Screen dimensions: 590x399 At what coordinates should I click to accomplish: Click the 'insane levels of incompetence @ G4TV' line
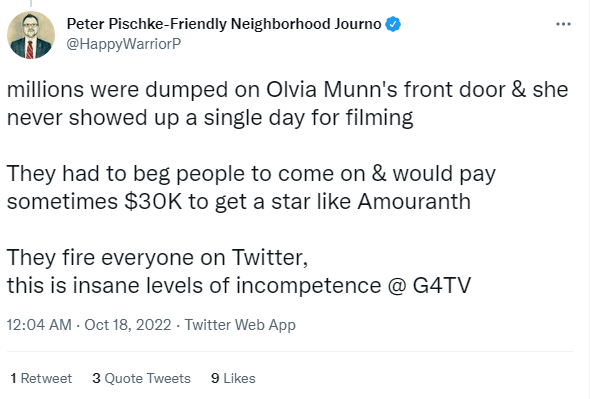tap(239, 285)
